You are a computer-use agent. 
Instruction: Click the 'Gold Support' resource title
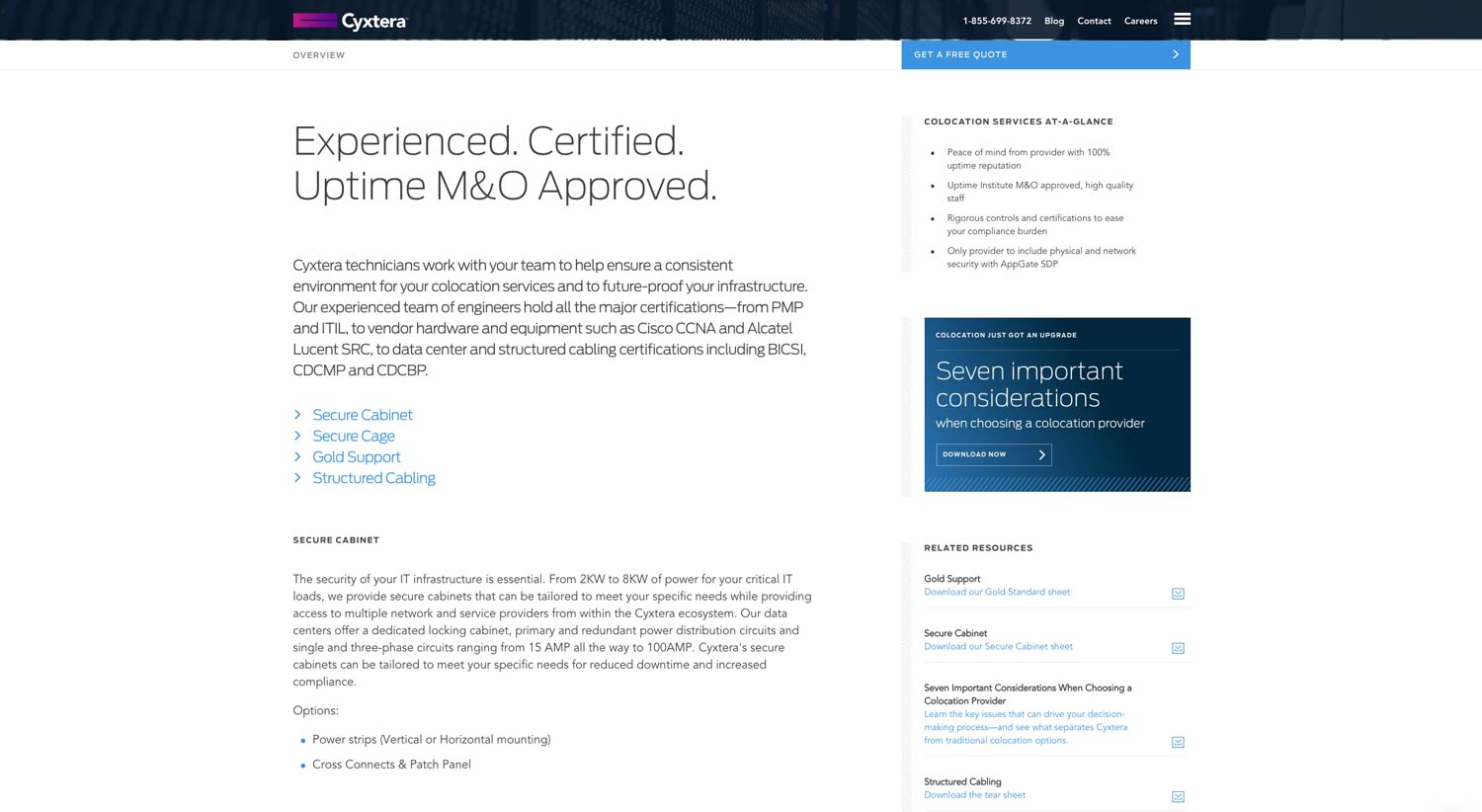[x=952, y=579]
